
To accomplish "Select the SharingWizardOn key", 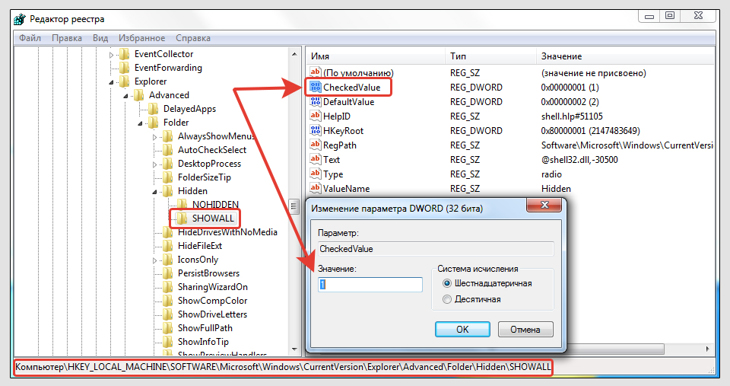I will click(x=213, y=287).
